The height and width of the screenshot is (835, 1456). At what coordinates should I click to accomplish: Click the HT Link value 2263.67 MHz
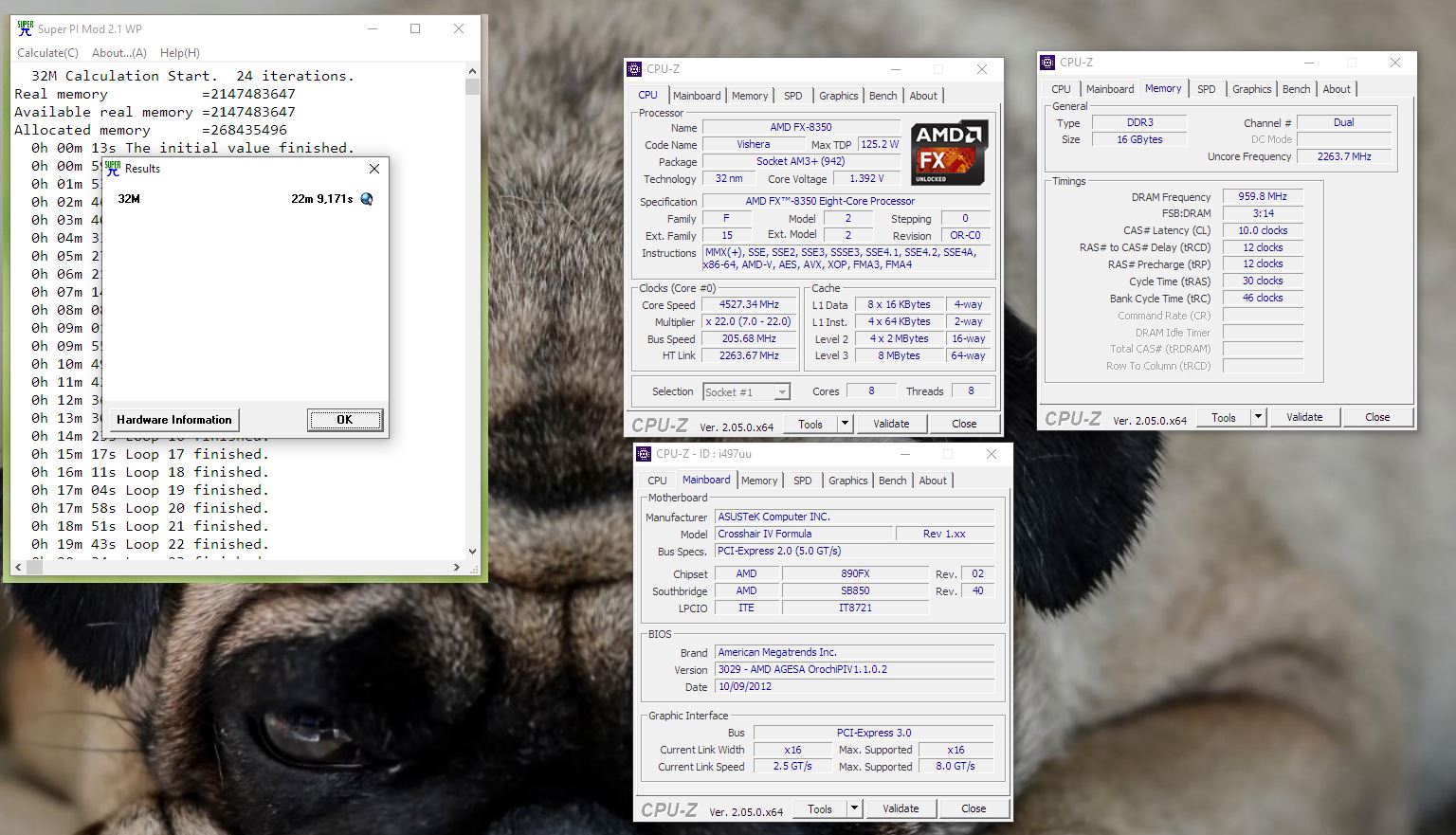tap(749, 356)
